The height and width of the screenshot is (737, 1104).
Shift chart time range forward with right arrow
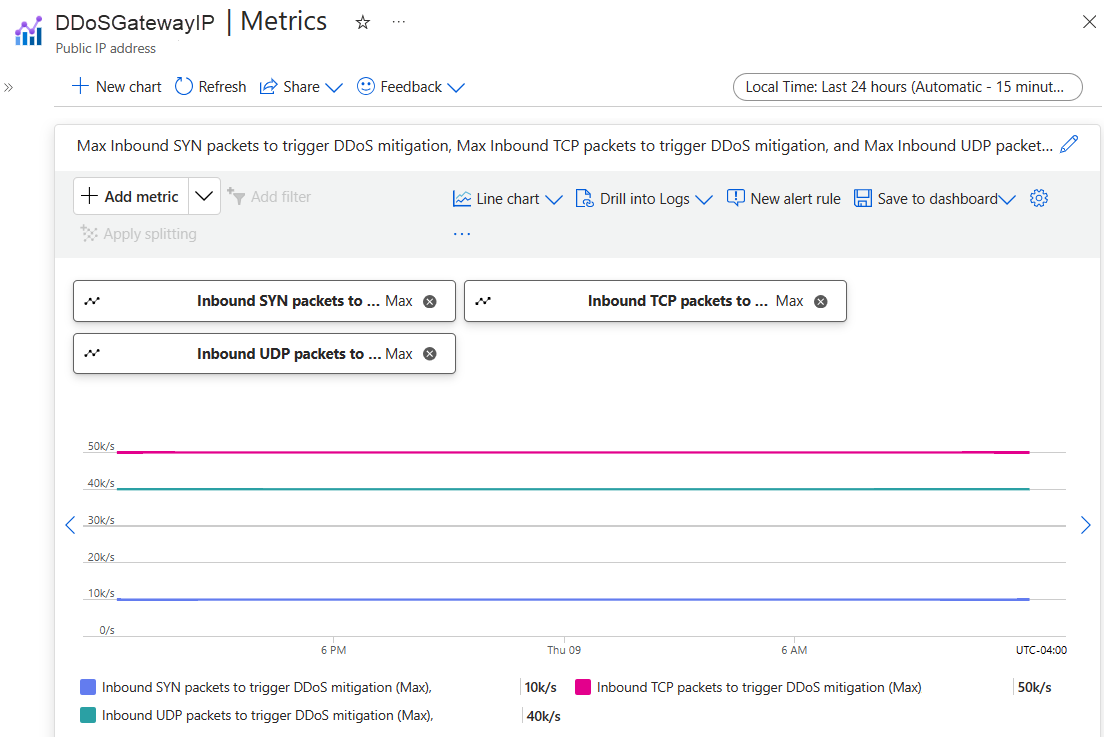pyautogui.click(x=1086, y=525)
